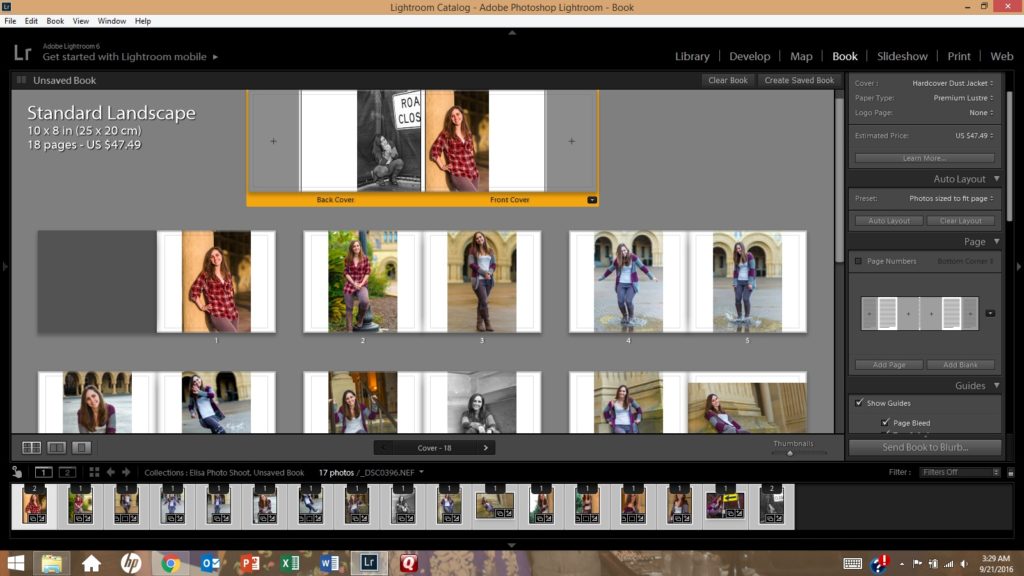Open the View menu
1024x576 pixels.
point(81,21)
